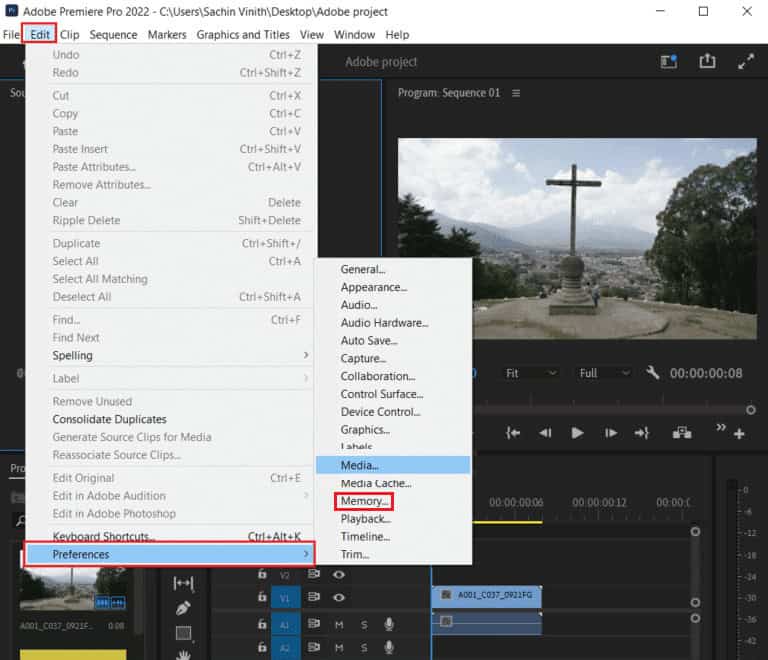The width and height of the screenshot is (768, 660).
Task: Mute audio track A2
Action: coord(339,648)
